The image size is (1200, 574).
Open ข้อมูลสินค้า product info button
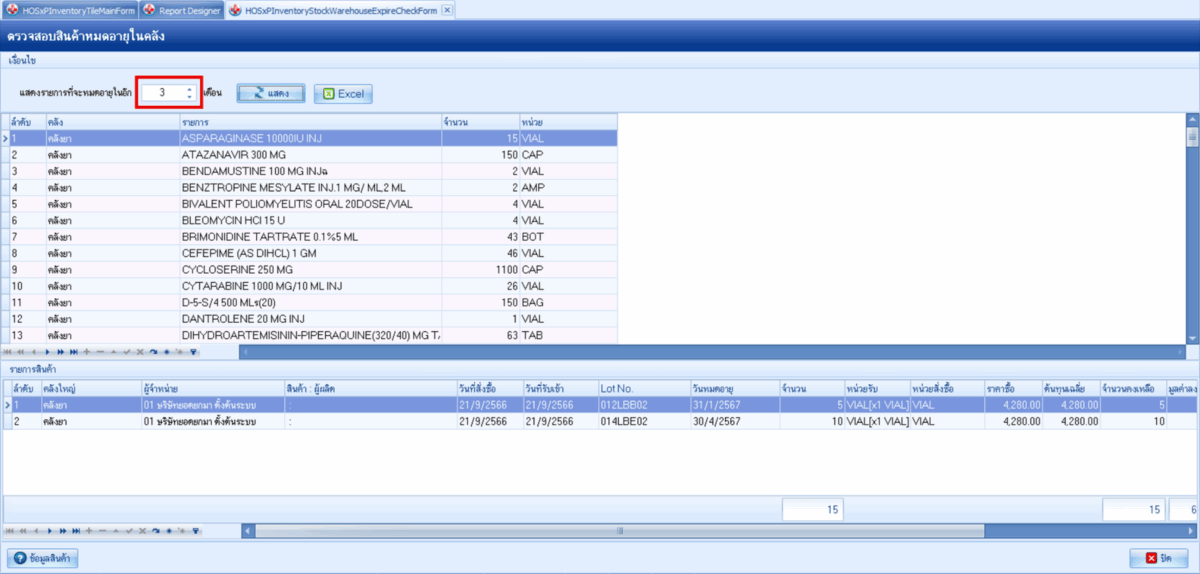tap(43, 557)
